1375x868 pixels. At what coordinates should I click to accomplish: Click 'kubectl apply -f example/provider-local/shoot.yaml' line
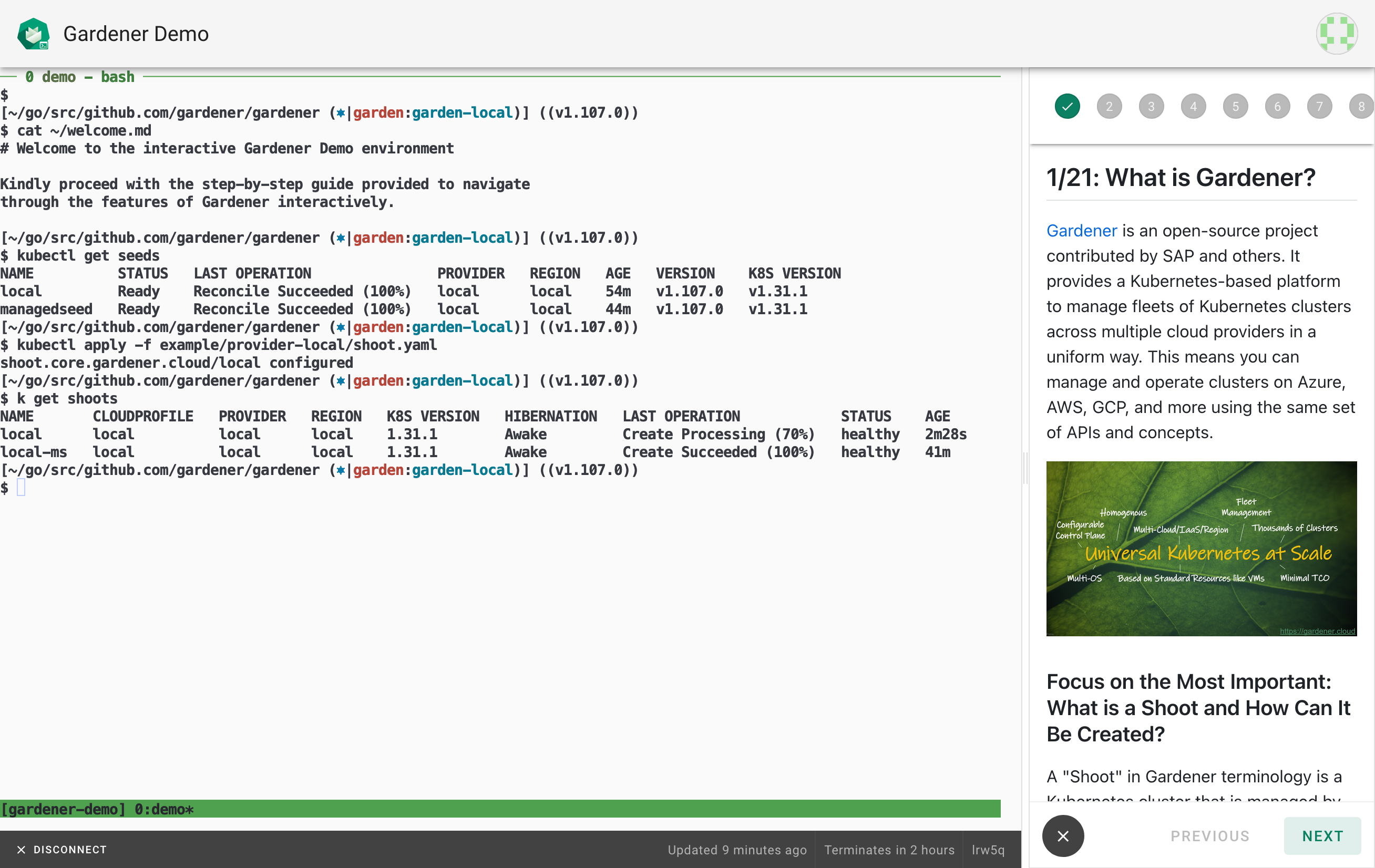(x=219, y=345)
